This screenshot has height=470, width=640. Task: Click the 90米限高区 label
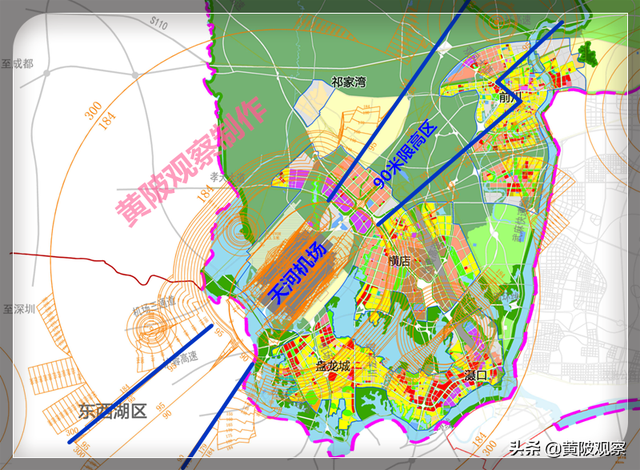click(x=405, y=155)
